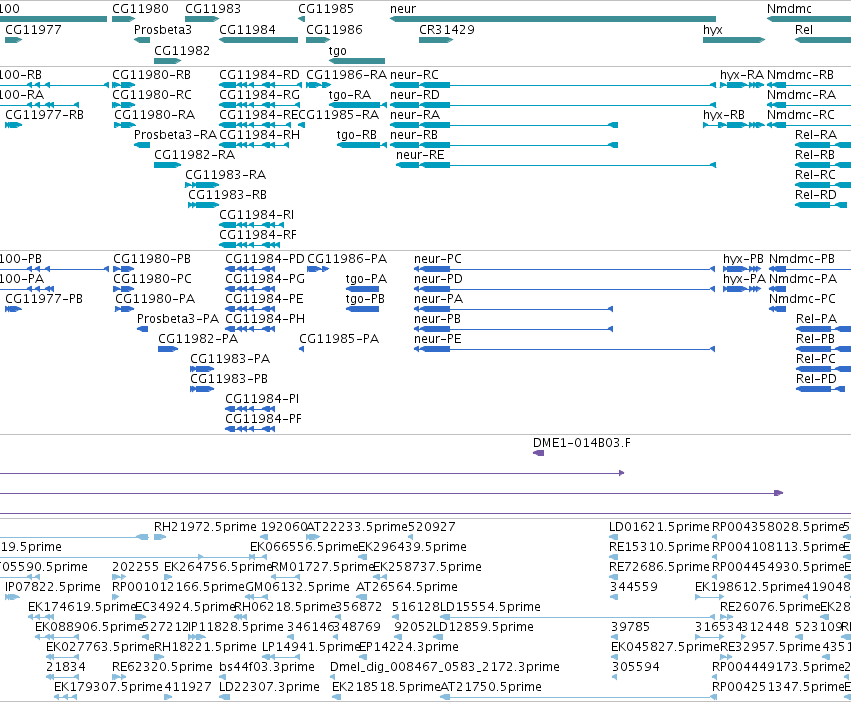Viewport: 851px width, 702px height.
Task: Open transcript neur-RC
Action: pyautogui.click(x=414, y=74)
